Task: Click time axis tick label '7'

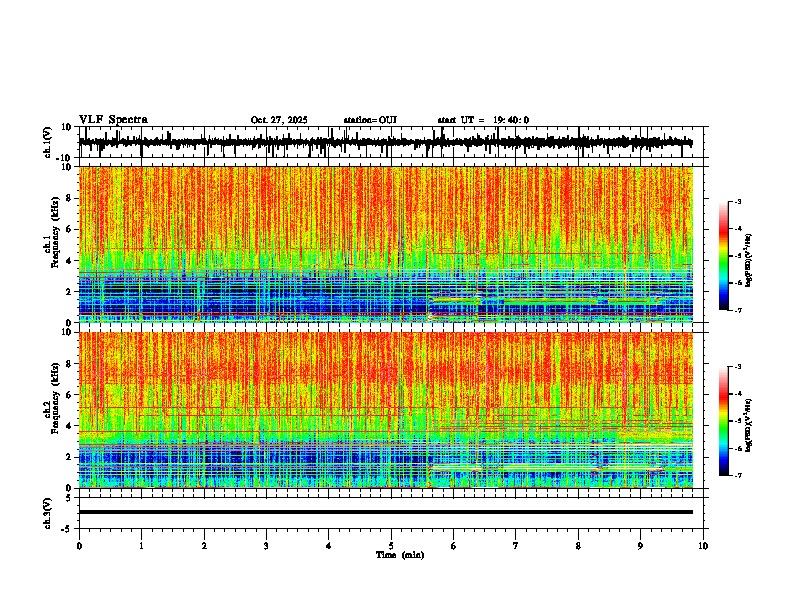Action: (516, 546)
